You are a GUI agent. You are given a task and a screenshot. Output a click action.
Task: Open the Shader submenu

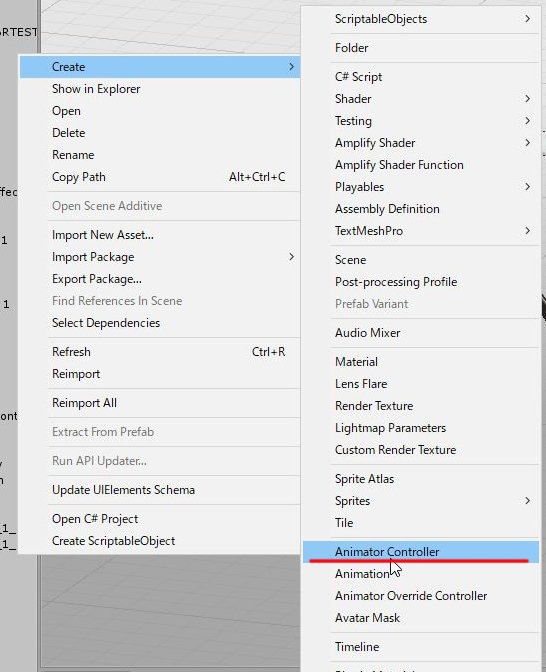point(421,99)
